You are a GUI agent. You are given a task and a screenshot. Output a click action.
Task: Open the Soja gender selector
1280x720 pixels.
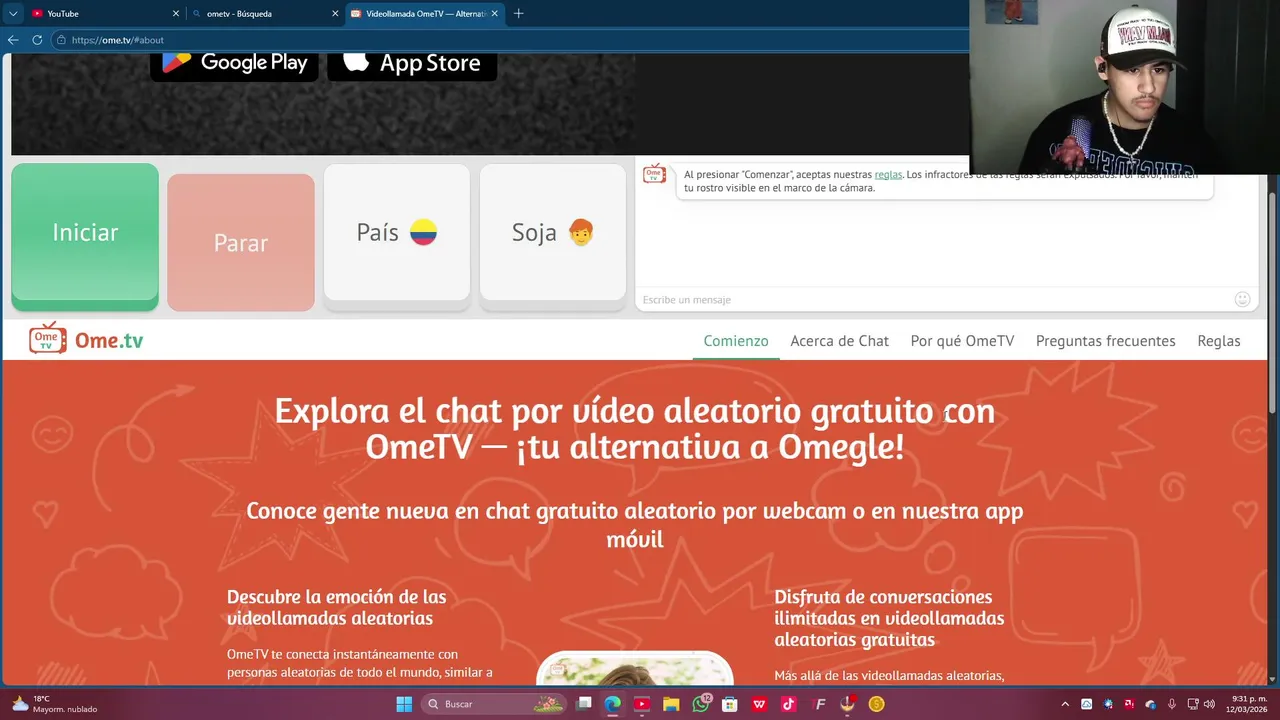553,232
